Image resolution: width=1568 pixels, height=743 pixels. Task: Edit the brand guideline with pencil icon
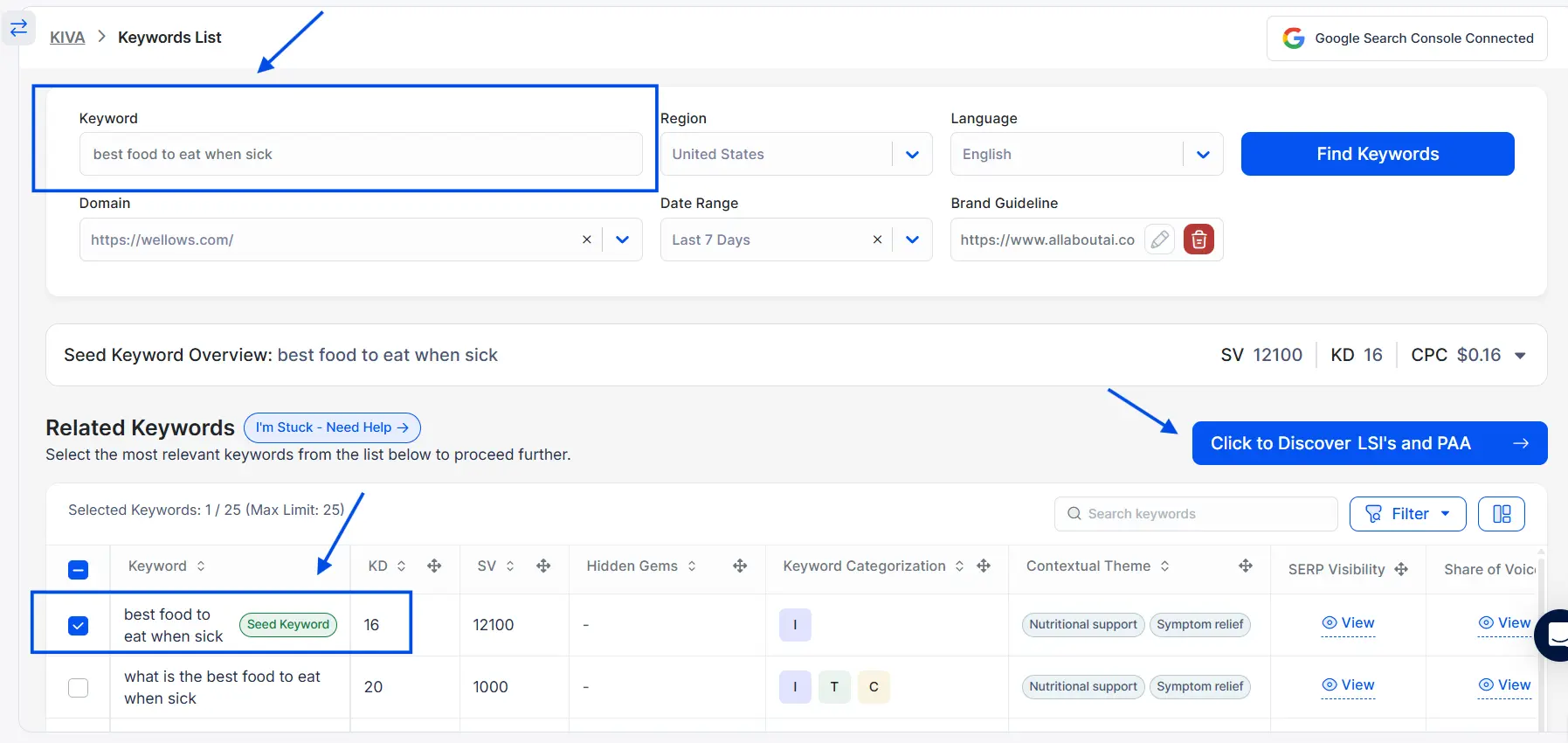pos(1159,240)
